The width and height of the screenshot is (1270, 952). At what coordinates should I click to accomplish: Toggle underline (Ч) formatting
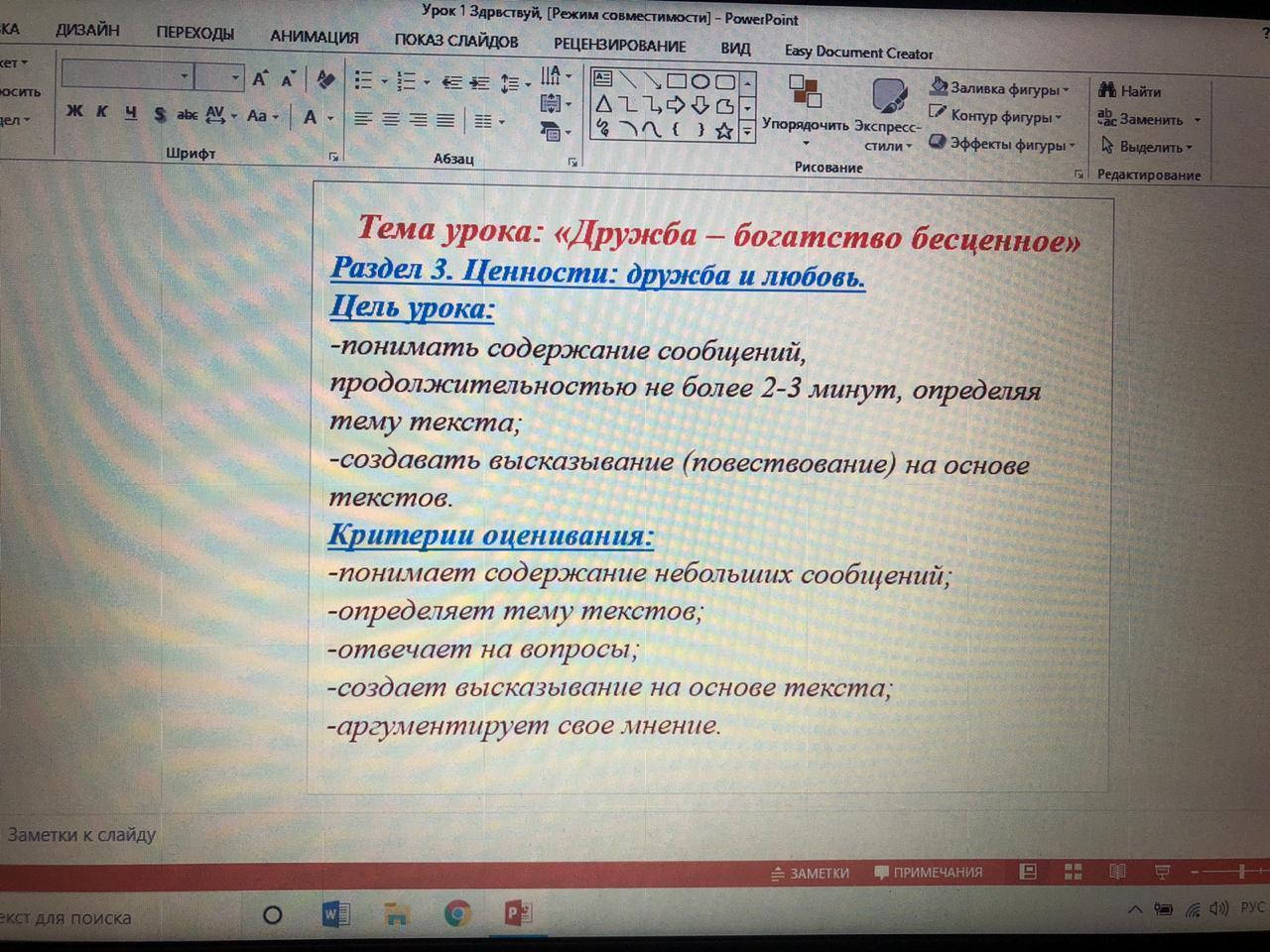pyautogui.click(x=130, y=113)
